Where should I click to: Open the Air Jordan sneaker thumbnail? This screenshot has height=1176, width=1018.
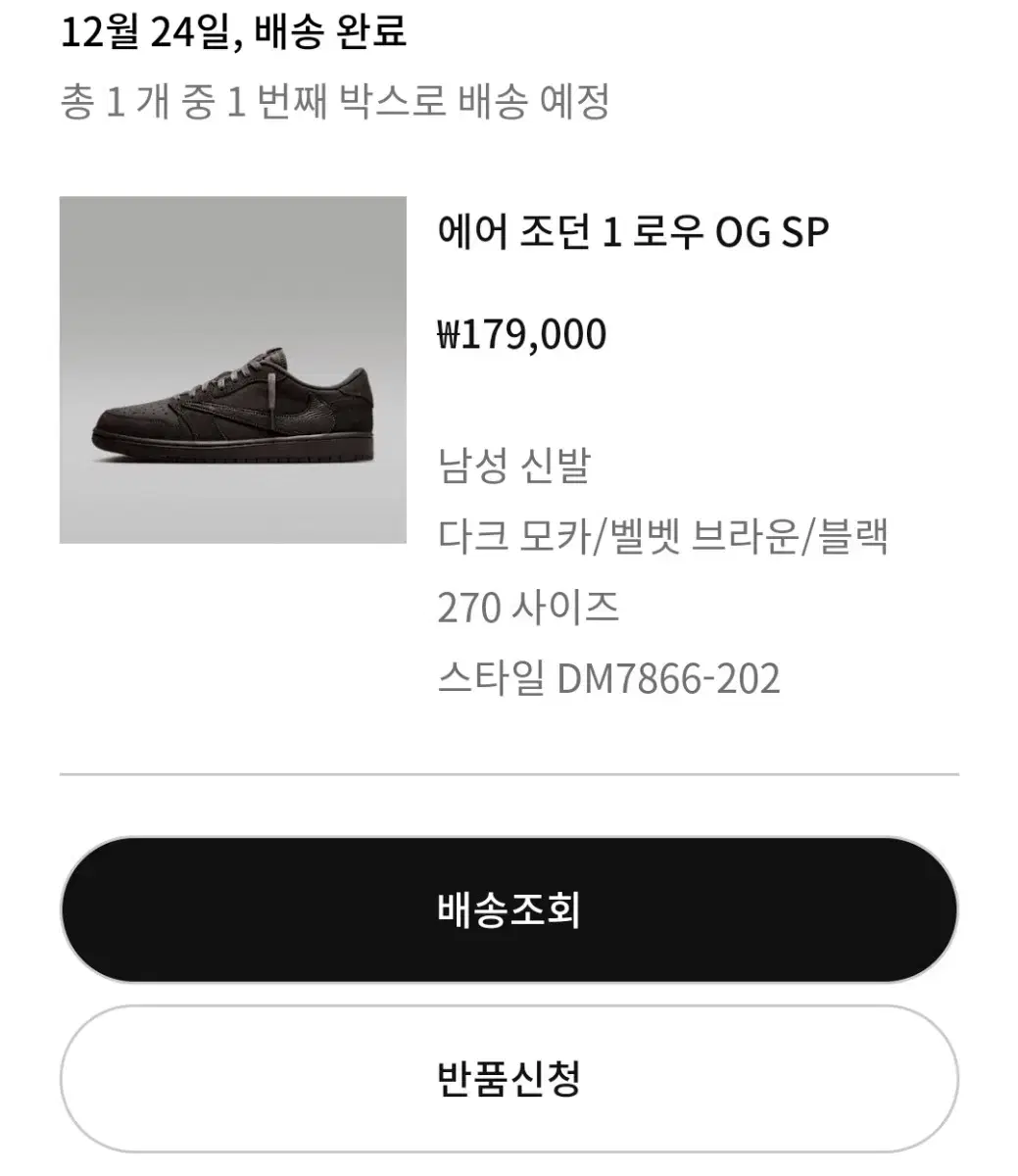[x=233, y=370]
